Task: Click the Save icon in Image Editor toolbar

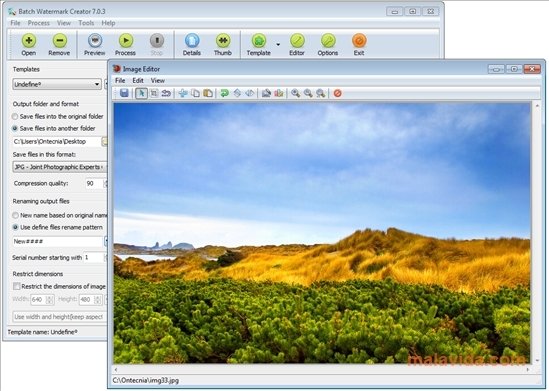Action: point(124,93)
